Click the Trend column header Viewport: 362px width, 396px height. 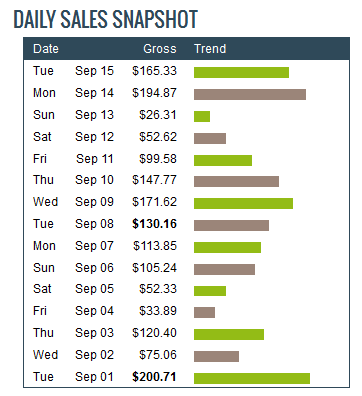[210, 49]
